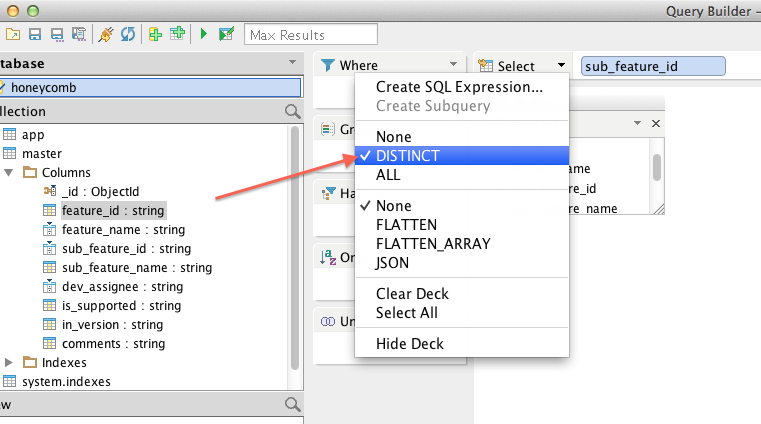Click the first save icon in toolbar

coord(35,35)
